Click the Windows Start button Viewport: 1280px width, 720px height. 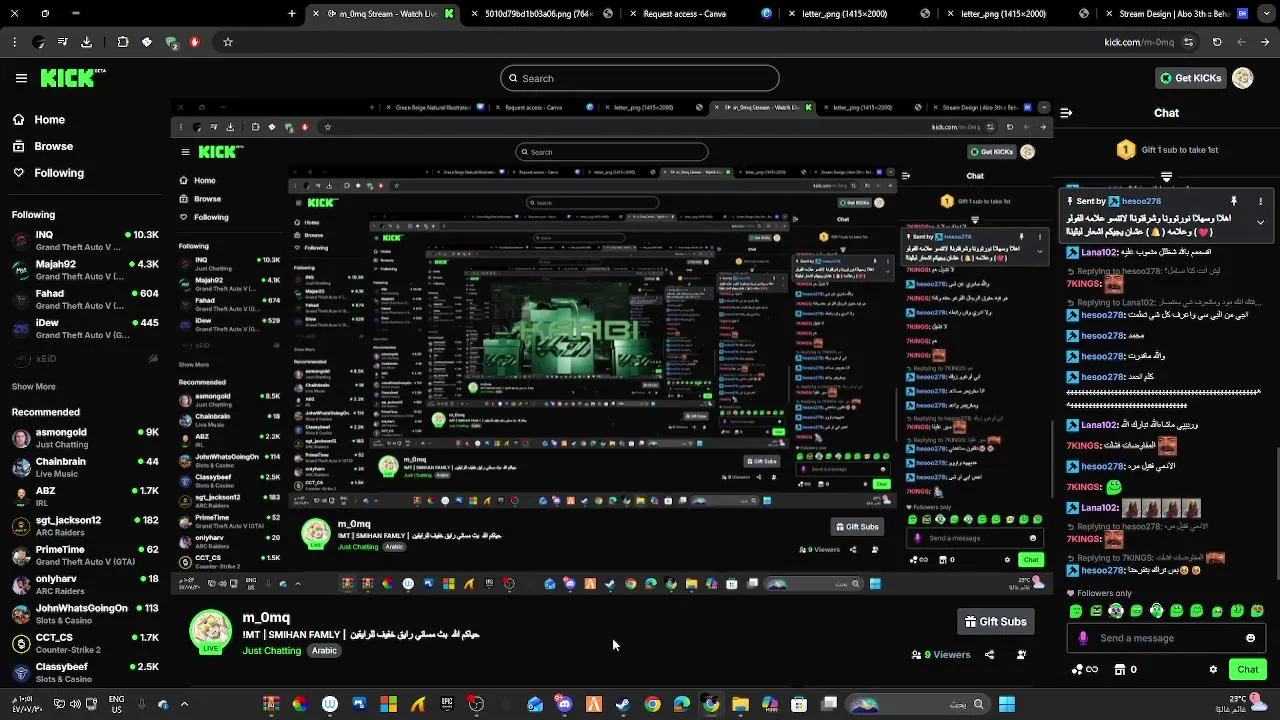(1007, 704)
